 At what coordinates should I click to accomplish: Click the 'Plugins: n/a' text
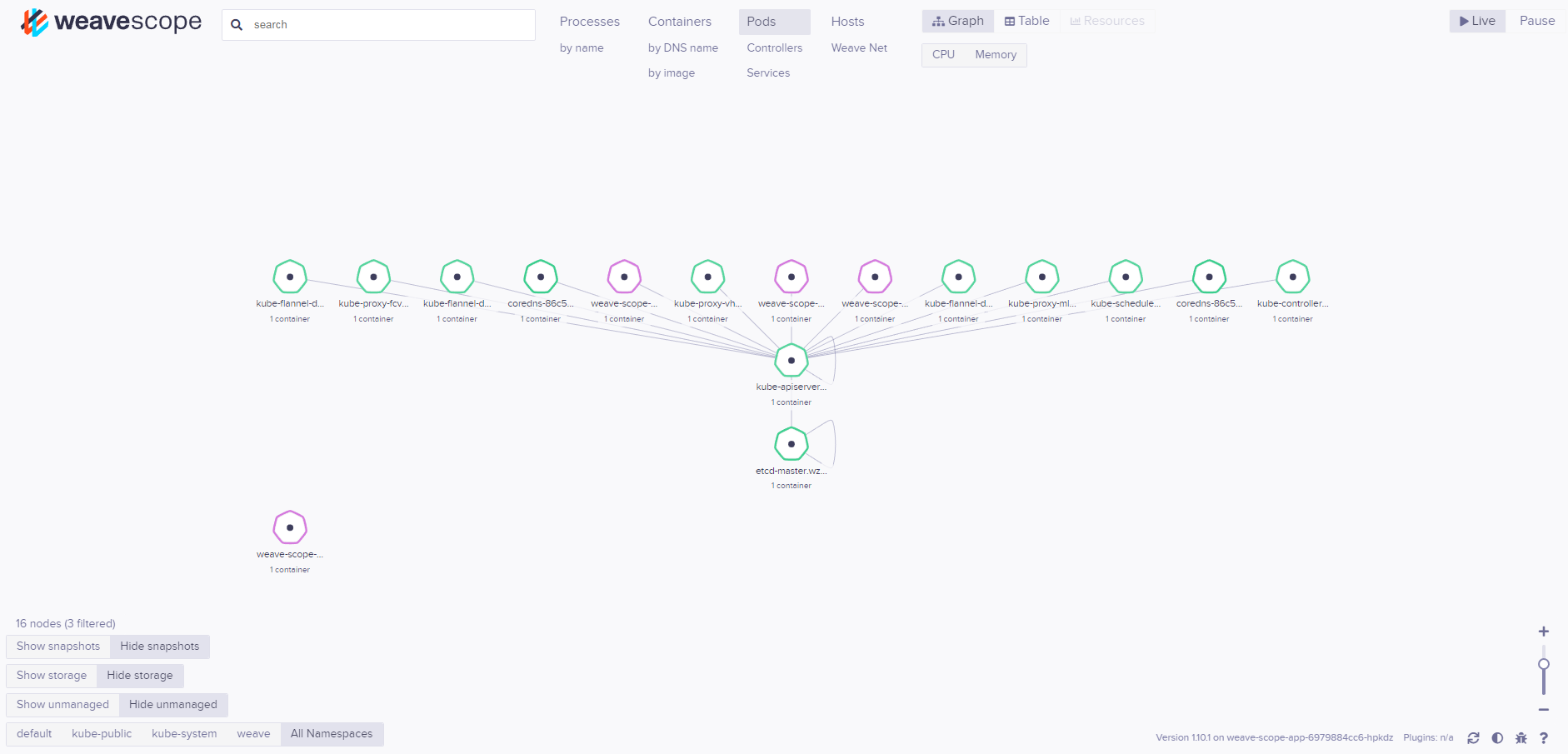point(1428,738)
